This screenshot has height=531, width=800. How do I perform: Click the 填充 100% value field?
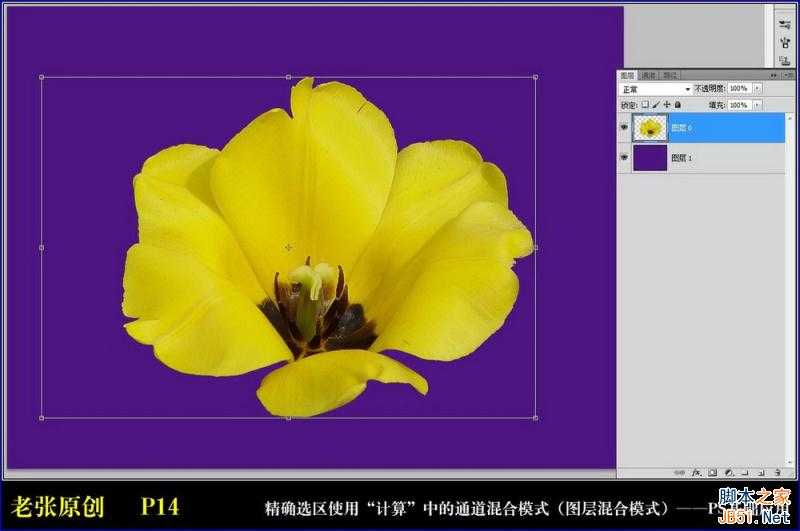pos(739,105)
